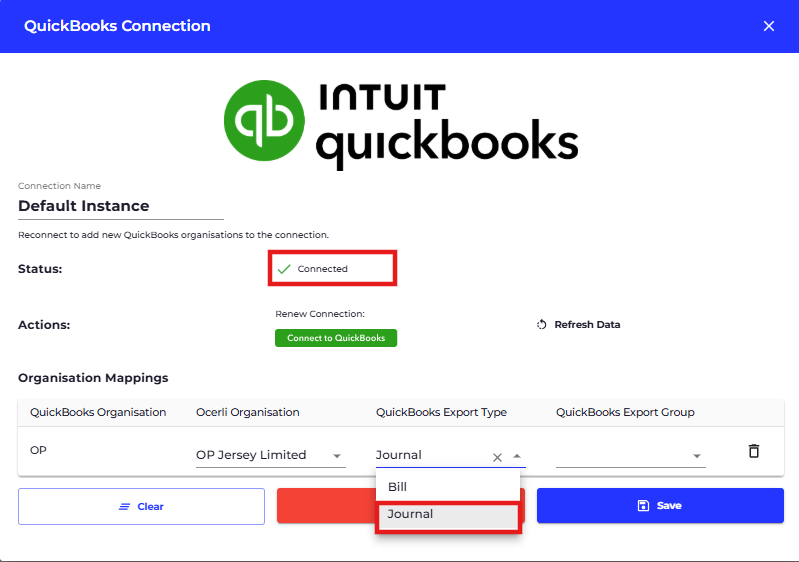Click the QuickBooks Export Type column header

click(441, 412)
